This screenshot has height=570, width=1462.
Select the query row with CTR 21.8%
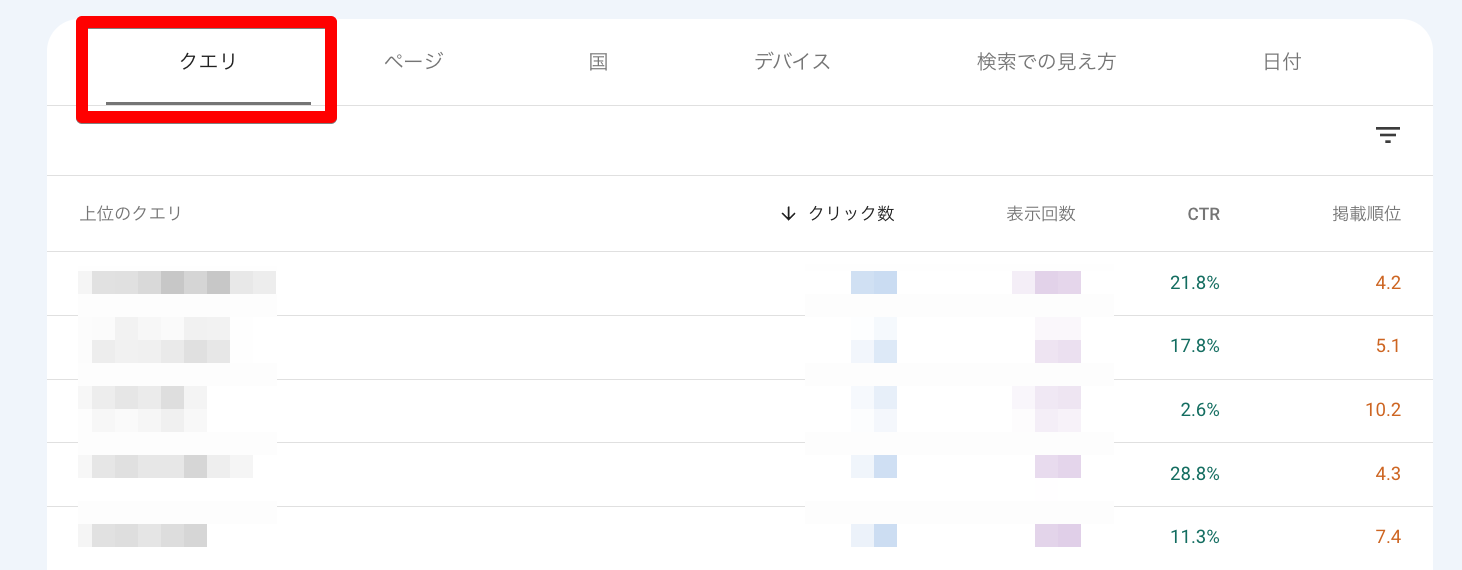[x=740, y=283]
